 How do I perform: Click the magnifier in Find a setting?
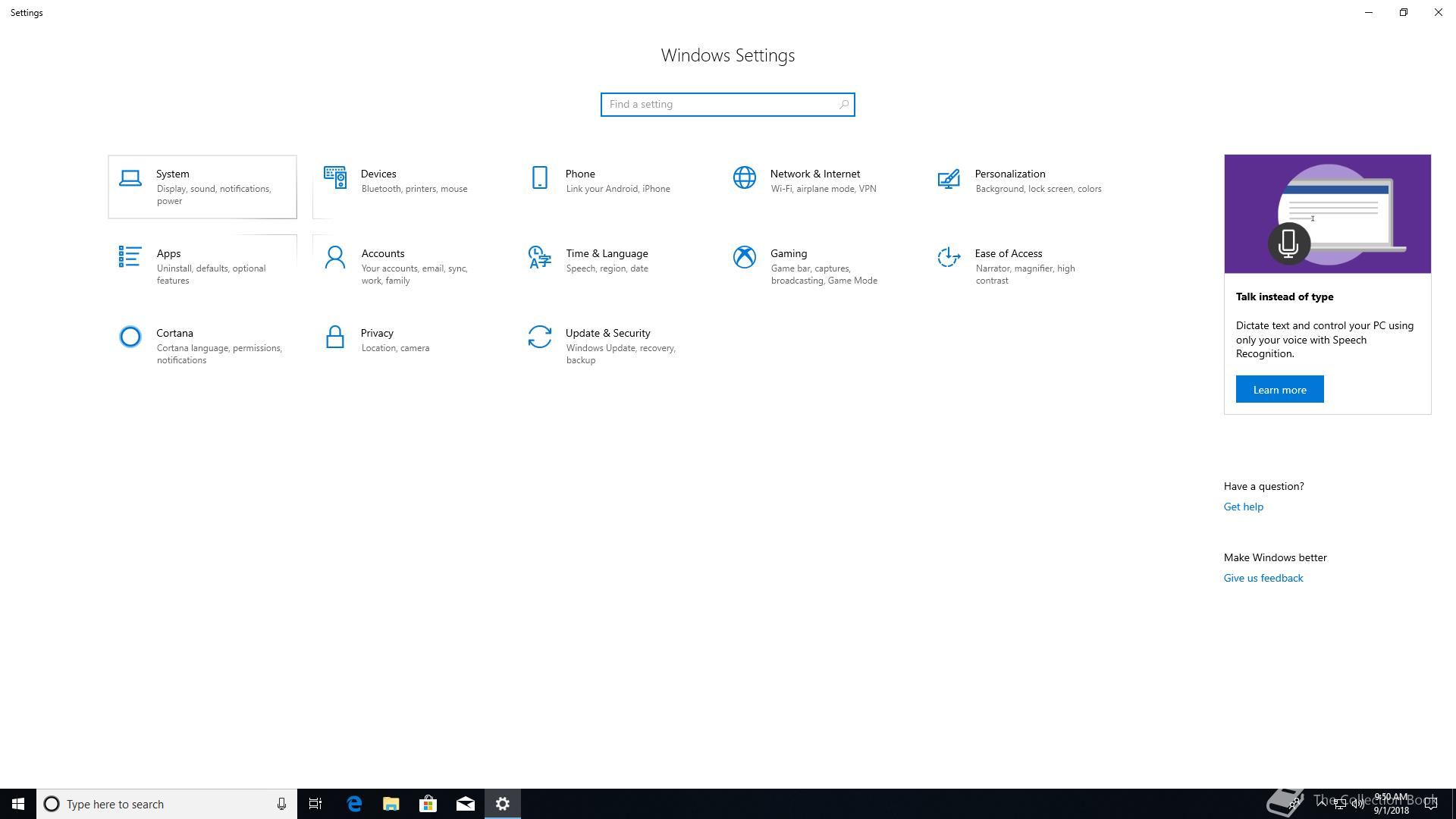(843, 105)
